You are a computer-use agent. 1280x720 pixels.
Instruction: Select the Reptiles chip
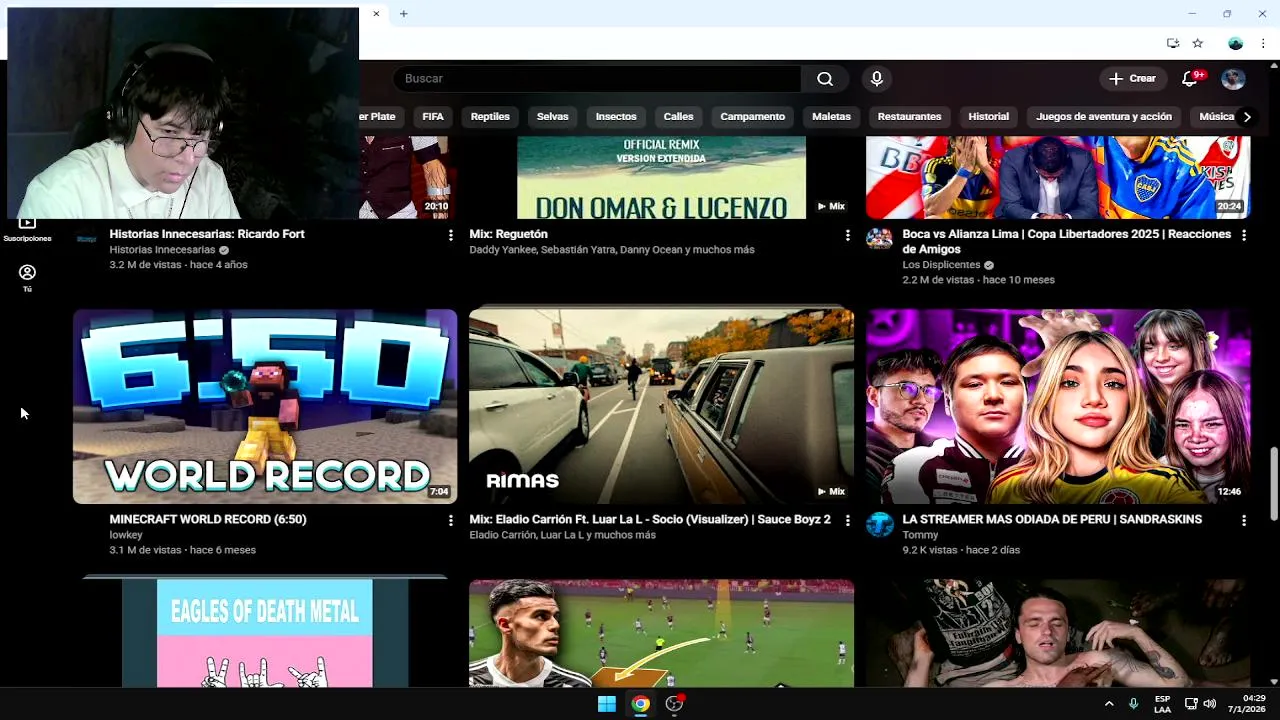(x=490, y=117)
